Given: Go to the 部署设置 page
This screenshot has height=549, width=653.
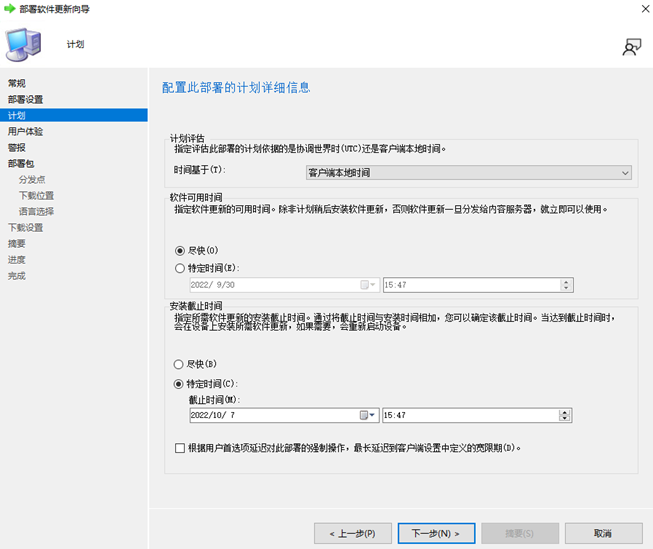Looking at the screenshot, I should point(25,99).
